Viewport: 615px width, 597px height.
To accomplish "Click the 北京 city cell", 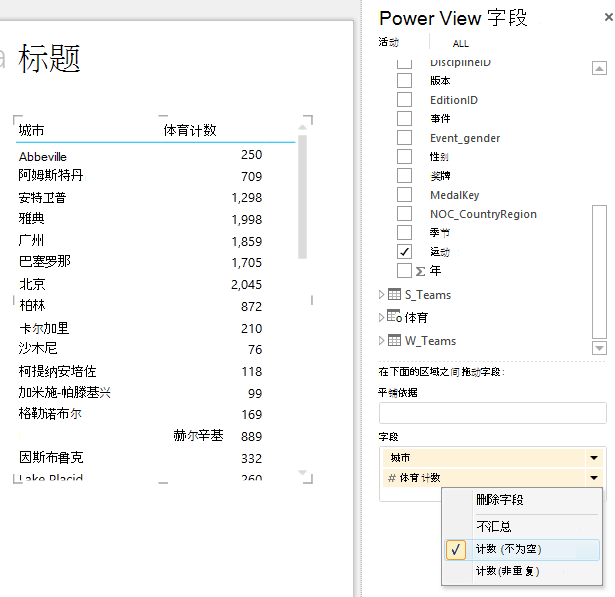I will point(32,284).
